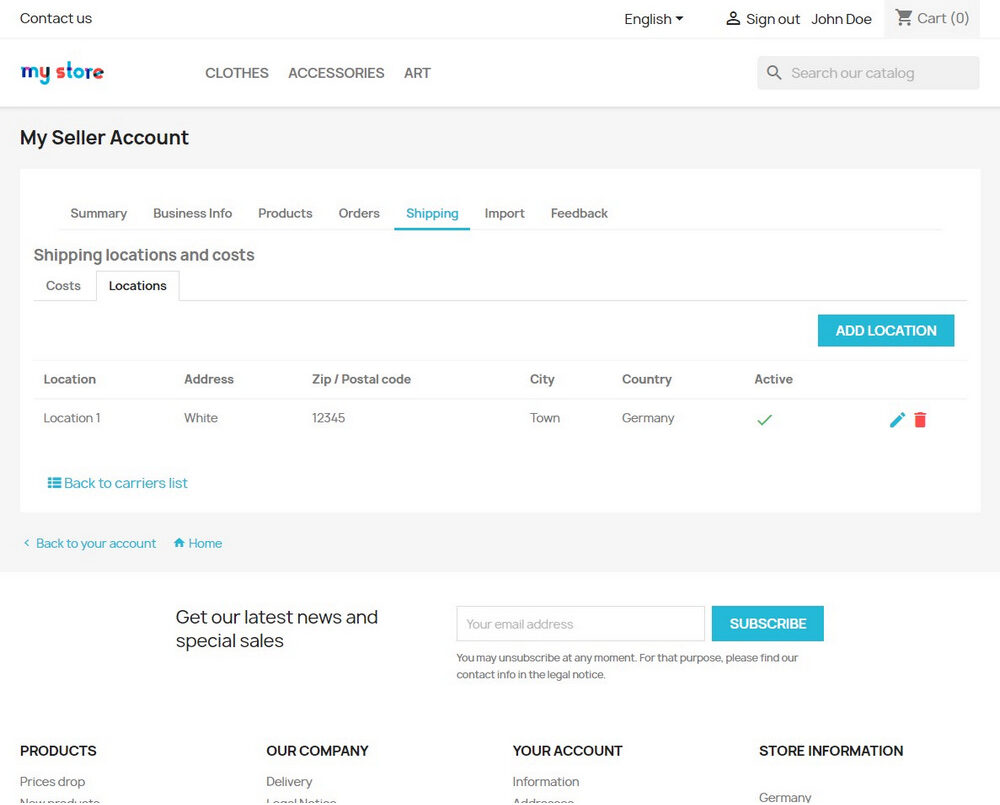This screenshot has height=805, width=1000.
Task: Open the English language dropdown
Action: coord(653,19)
